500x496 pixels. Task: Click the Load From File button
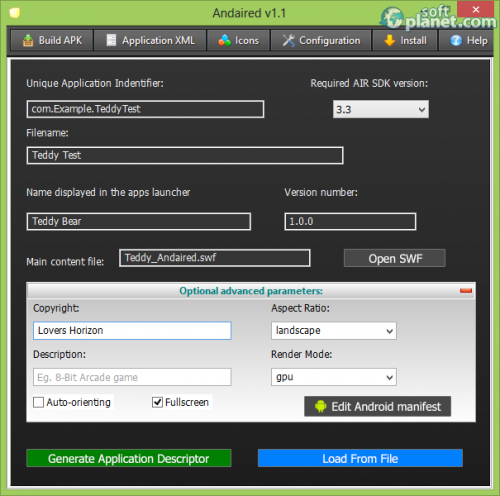[360, 458]
